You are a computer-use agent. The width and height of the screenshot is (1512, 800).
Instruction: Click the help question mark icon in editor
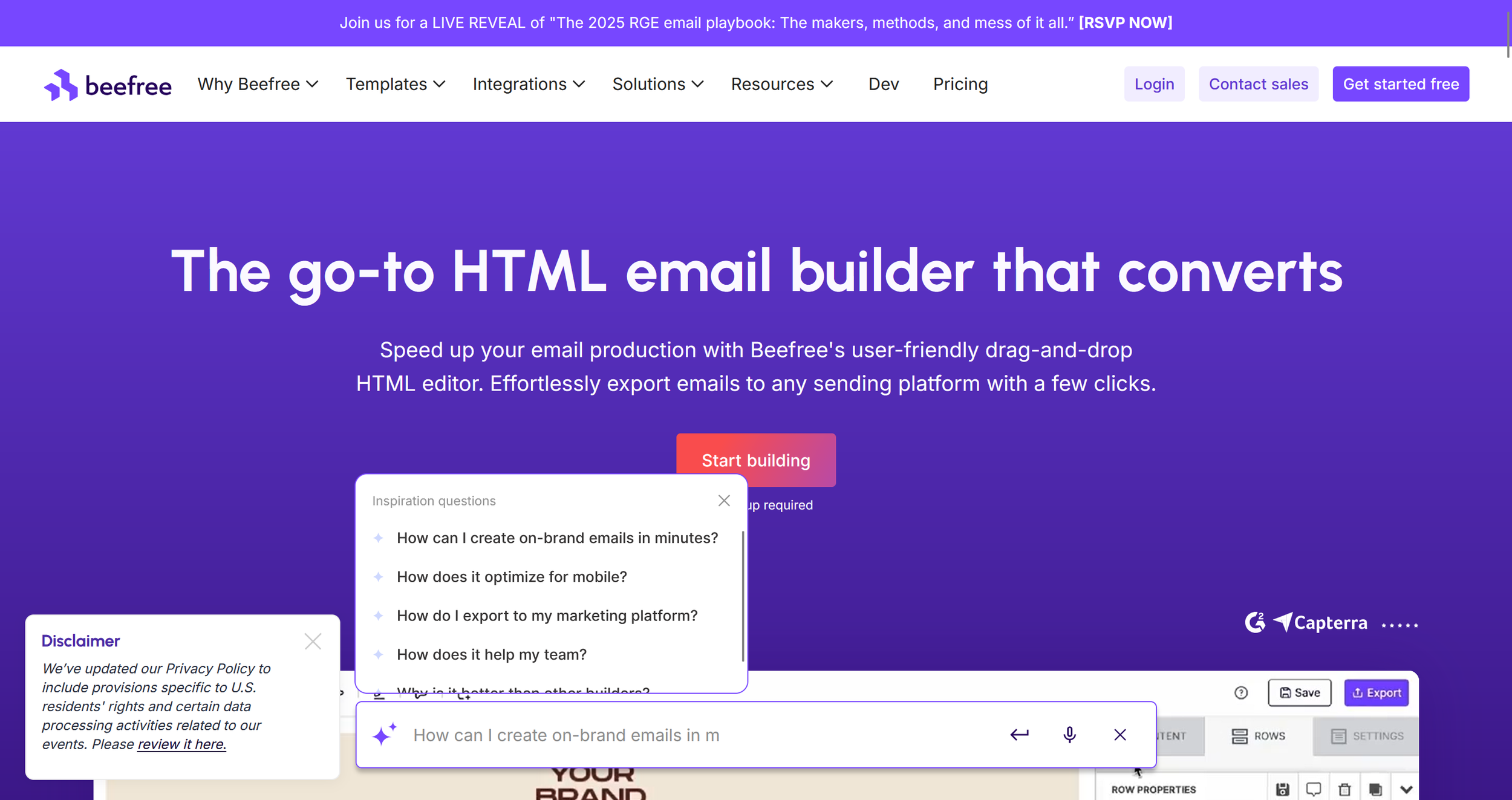click(1241, 693)
